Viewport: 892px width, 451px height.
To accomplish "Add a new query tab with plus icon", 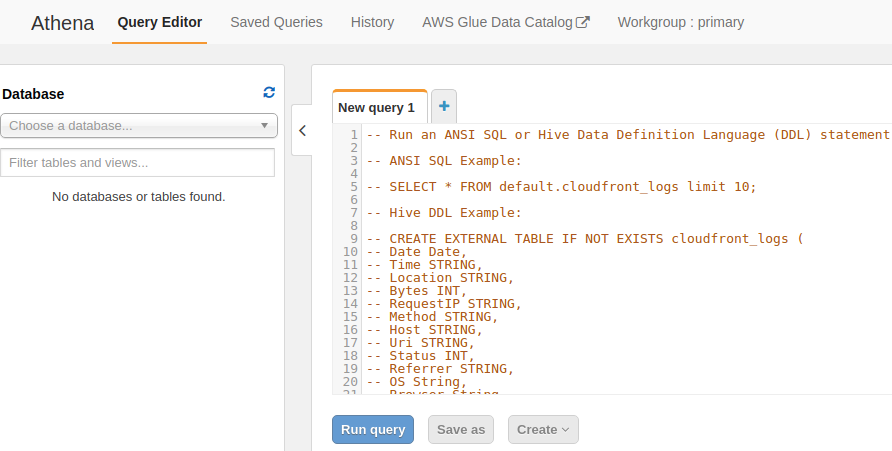I will (444, 106).
